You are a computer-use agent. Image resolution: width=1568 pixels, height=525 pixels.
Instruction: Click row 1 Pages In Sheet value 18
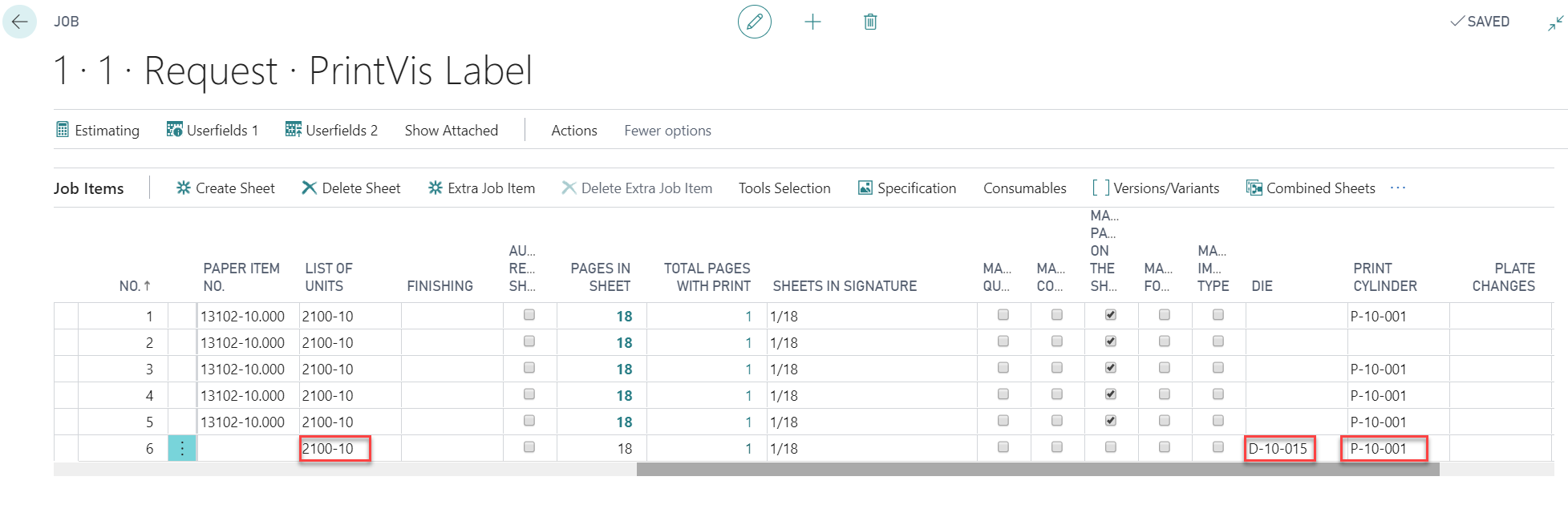tap(625, 316)
